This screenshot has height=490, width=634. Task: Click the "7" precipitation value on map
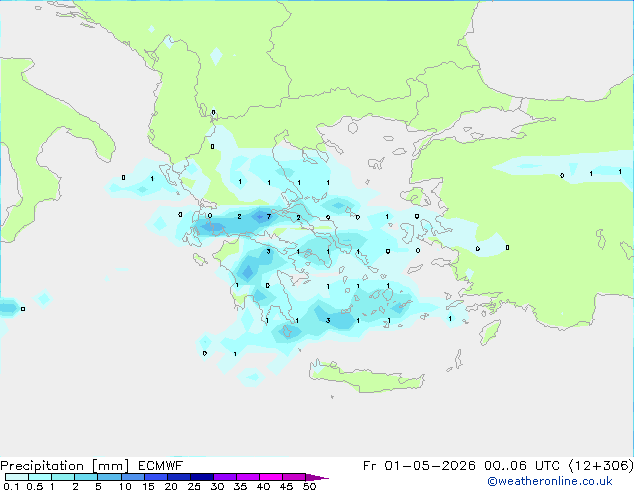pyautogui.click(x=268, y=217)
